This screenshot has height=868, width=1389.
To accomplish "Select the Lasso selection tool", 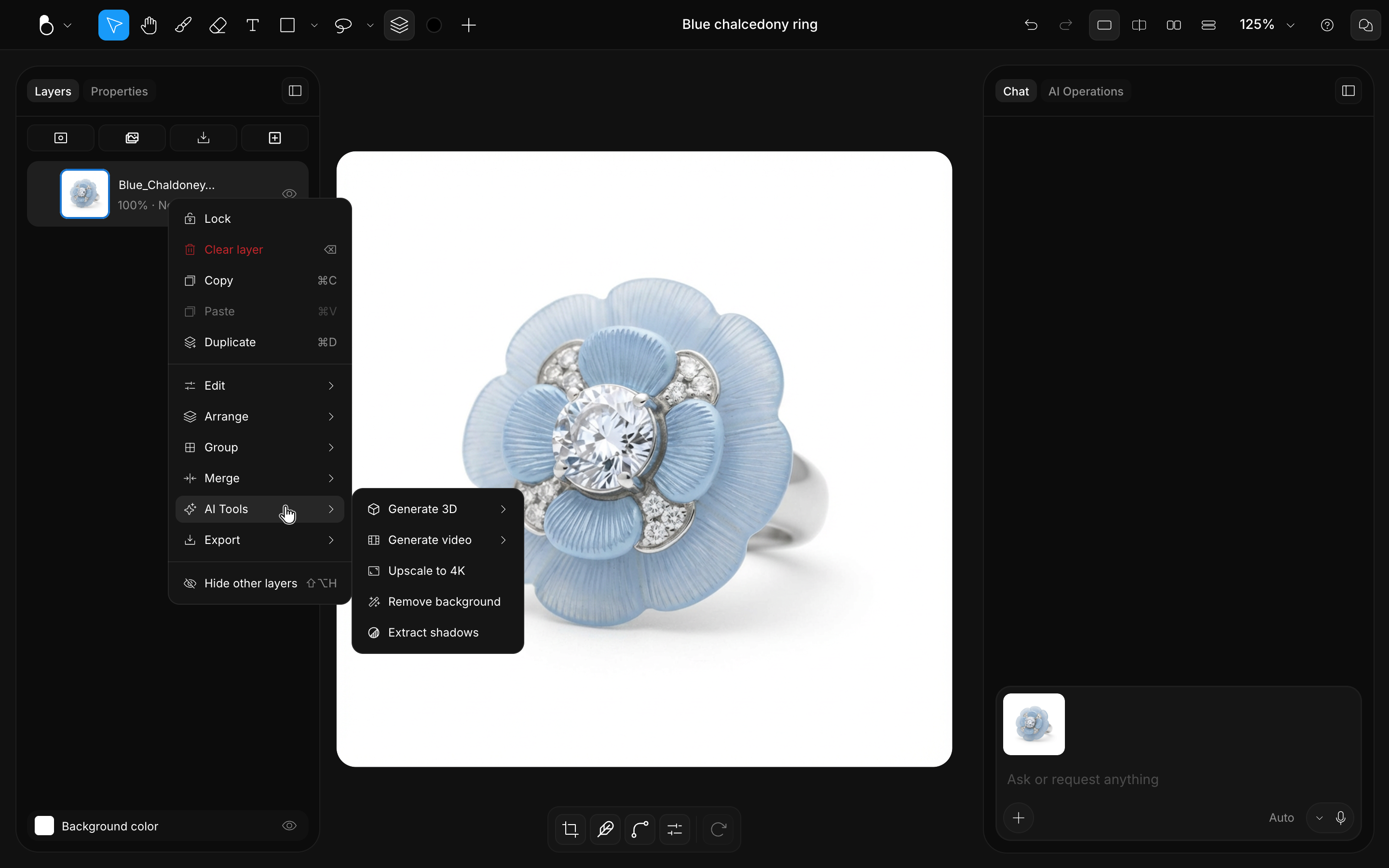I will (342, 25).
